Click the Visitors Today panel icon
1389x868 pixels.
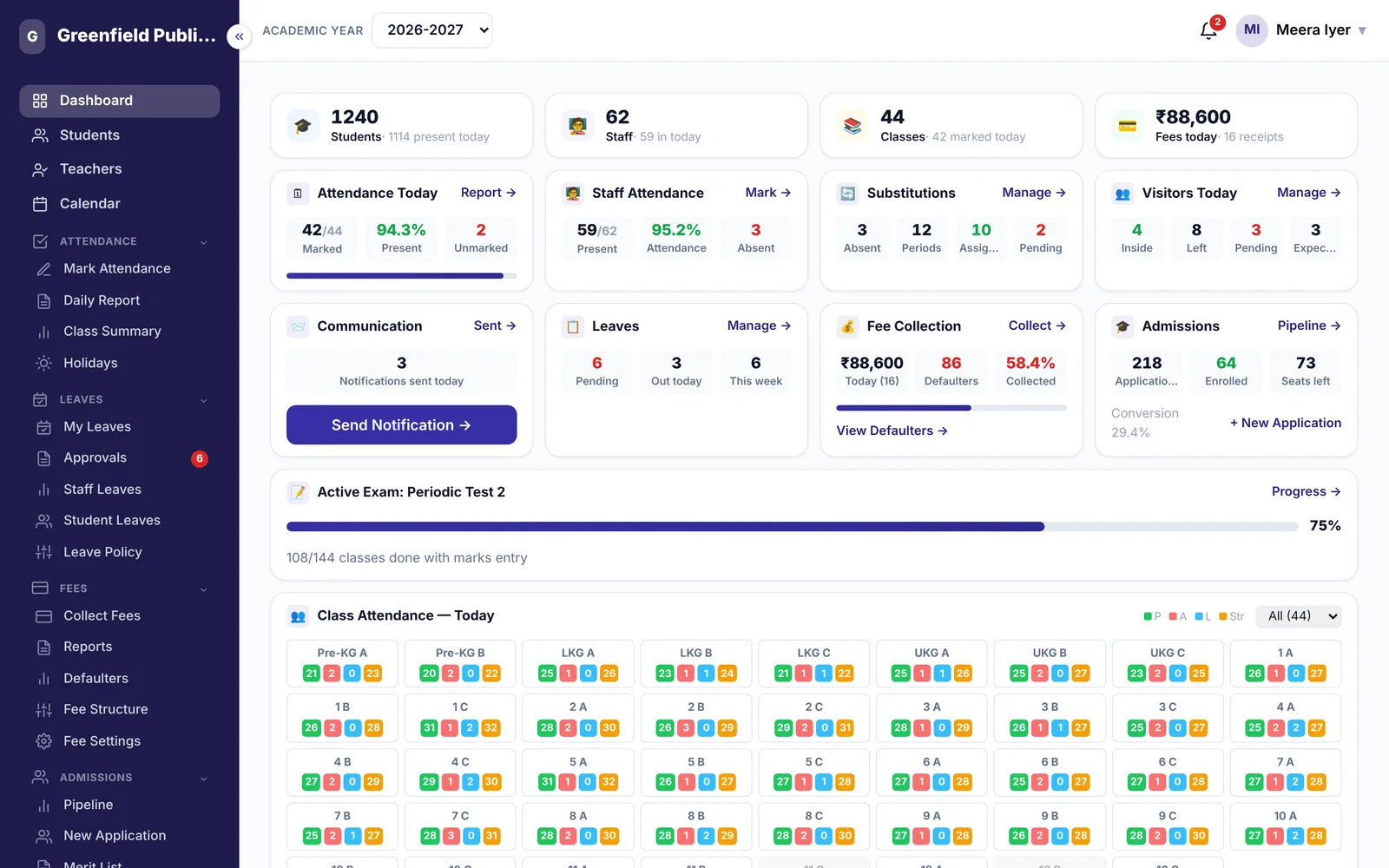tap(1122, 194)
